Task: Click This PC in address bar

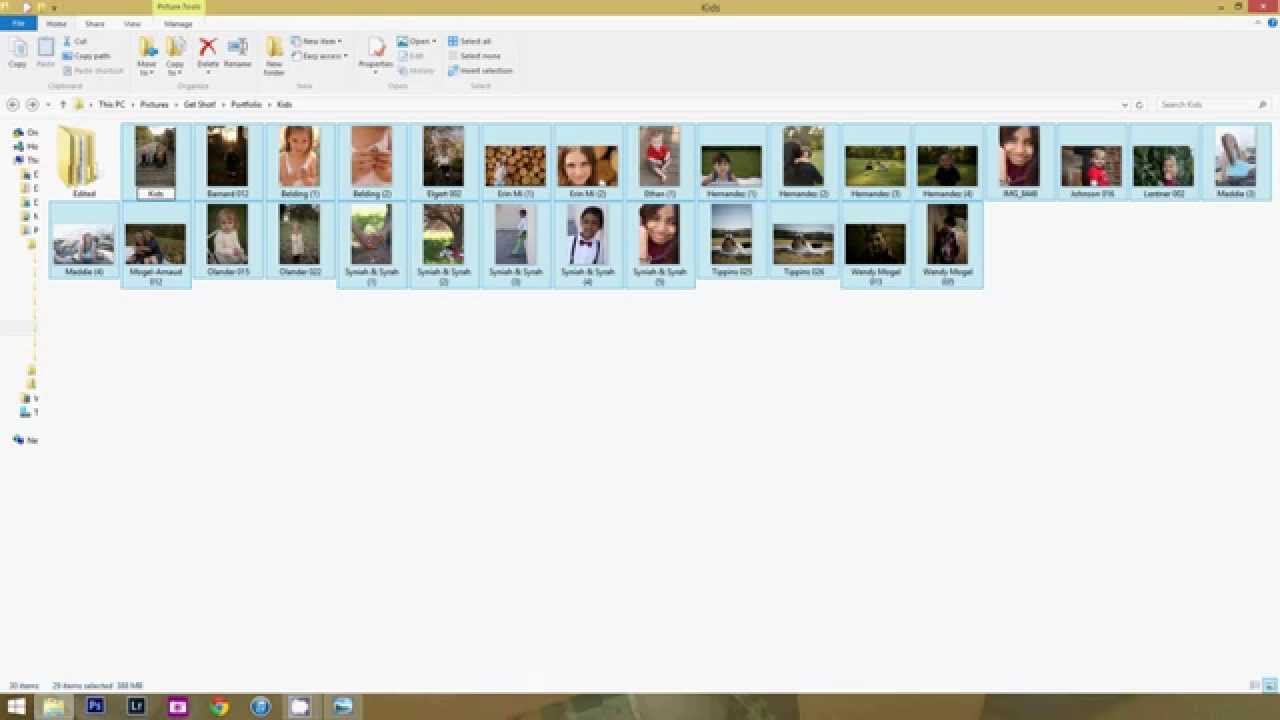Action: 111,104
